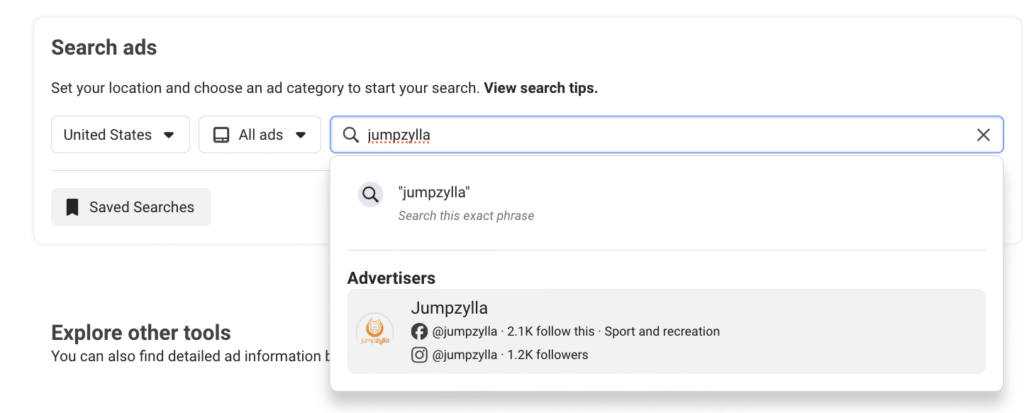Screen dimensions: 1024x413
Task: Click the Sport and recreation category text
Action: [x=662, y=331]
